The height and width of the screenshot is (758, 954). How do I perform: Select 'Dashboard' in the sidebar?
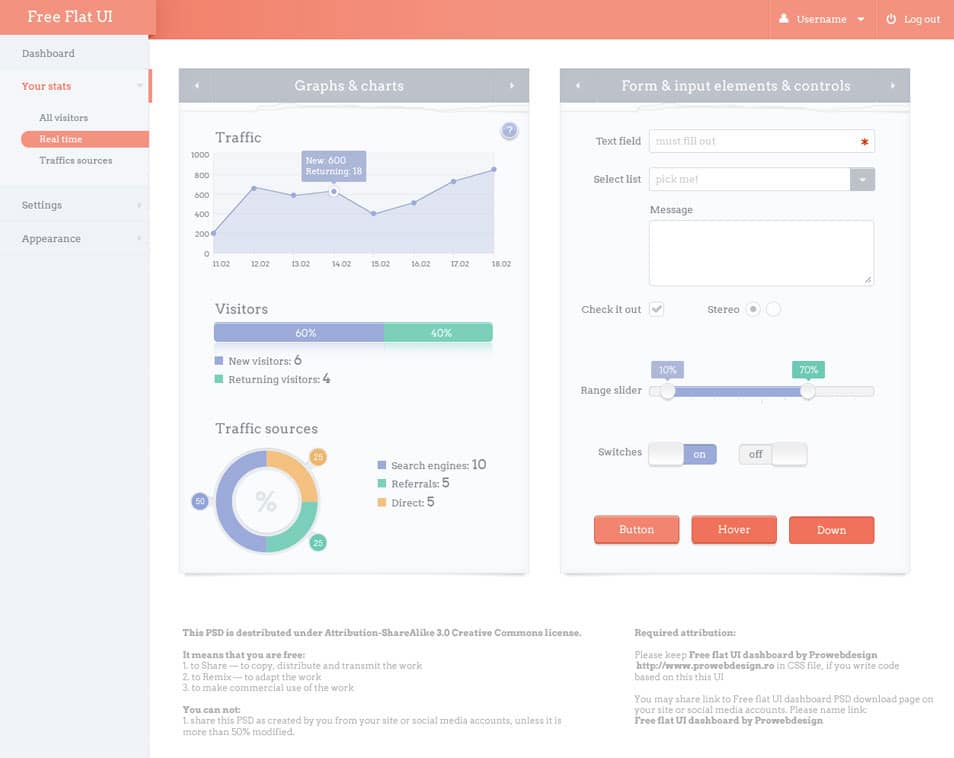46,53
